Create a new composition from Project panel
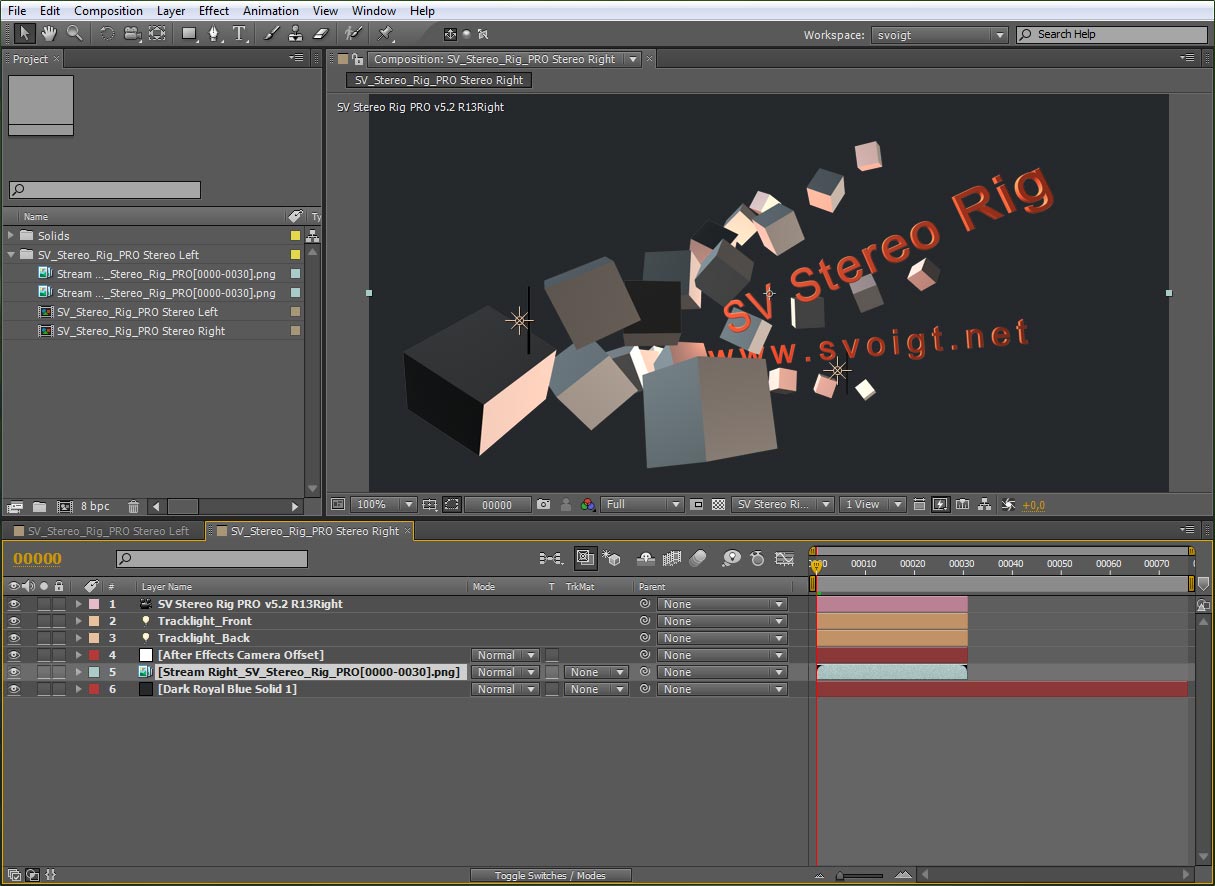Screen dimensions: 1215x886 click(65, 507)
